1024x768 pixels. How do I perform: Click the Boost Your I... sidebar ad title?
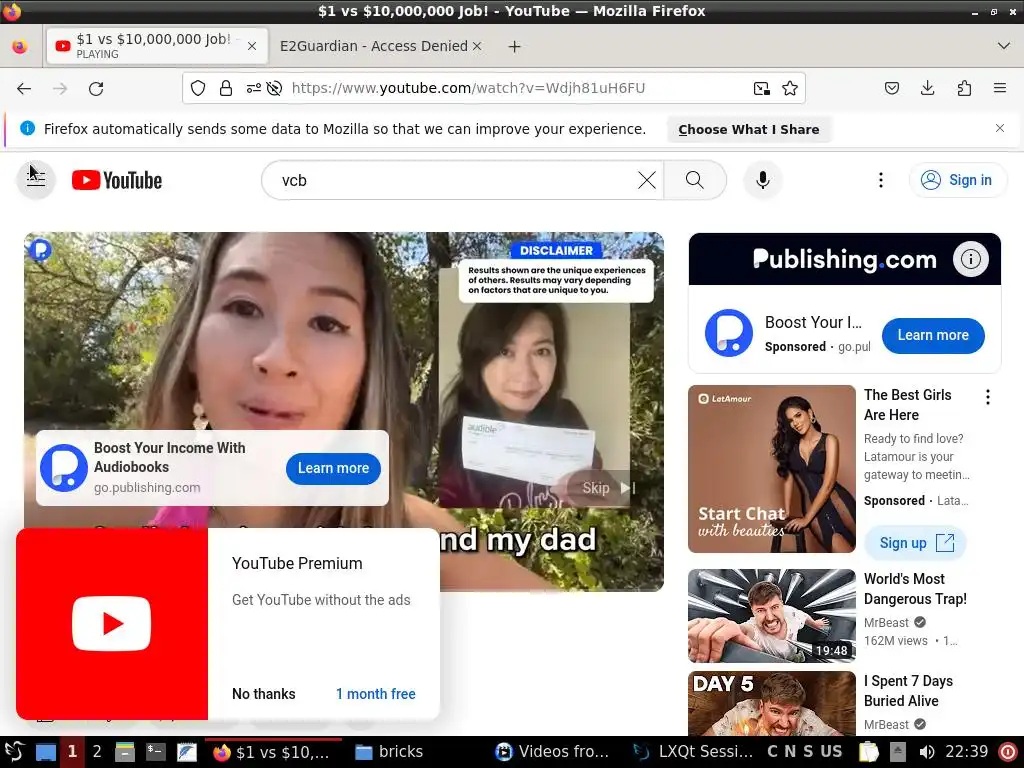click(813, 323)
